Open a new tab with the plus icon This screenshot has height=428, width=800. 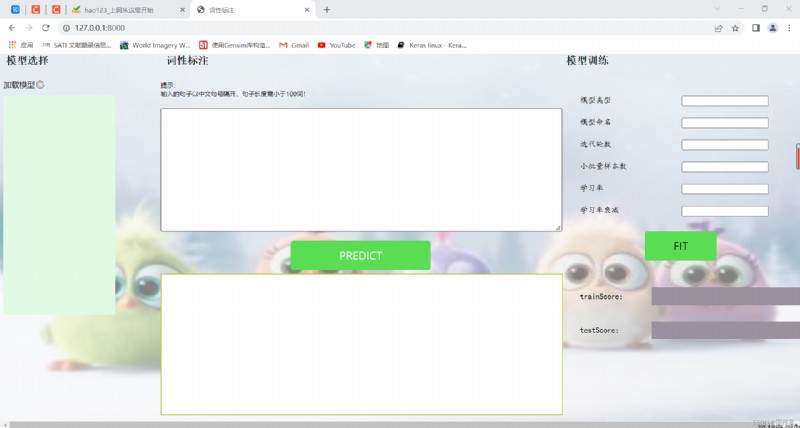(x=327, y=10)
